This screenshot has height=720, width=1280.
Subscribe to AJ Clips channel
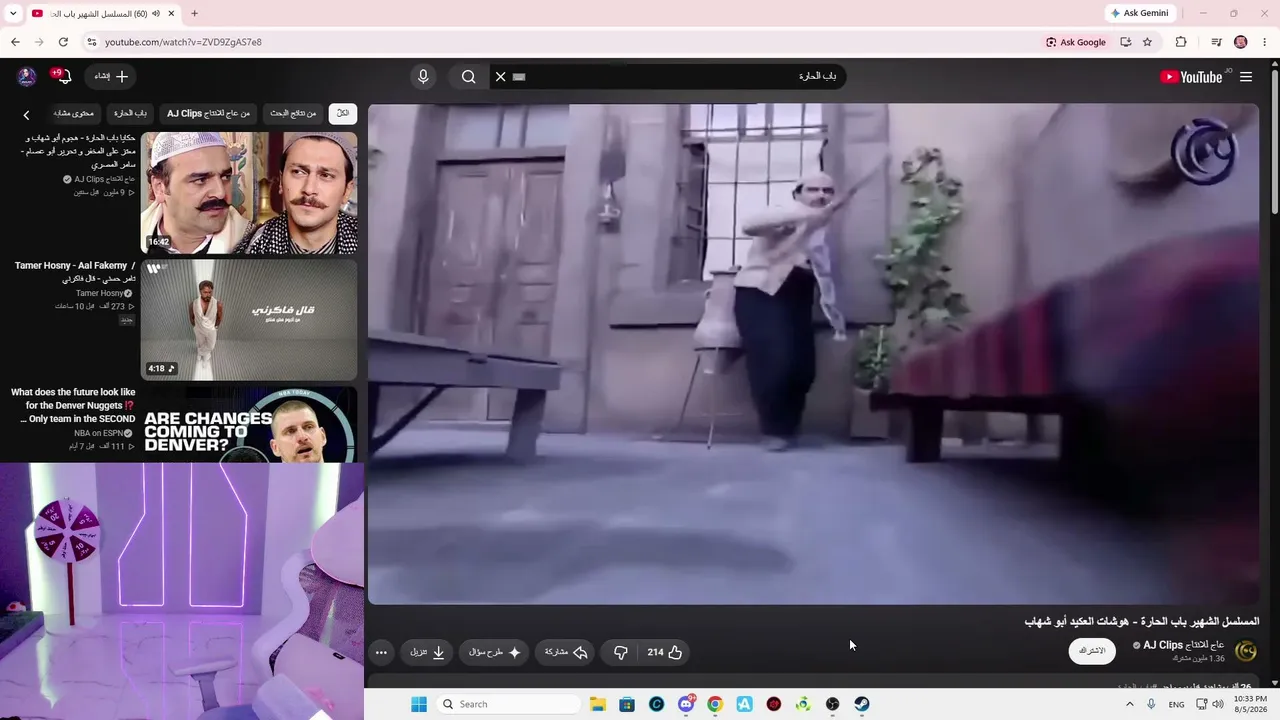[x=1092, y=651]
